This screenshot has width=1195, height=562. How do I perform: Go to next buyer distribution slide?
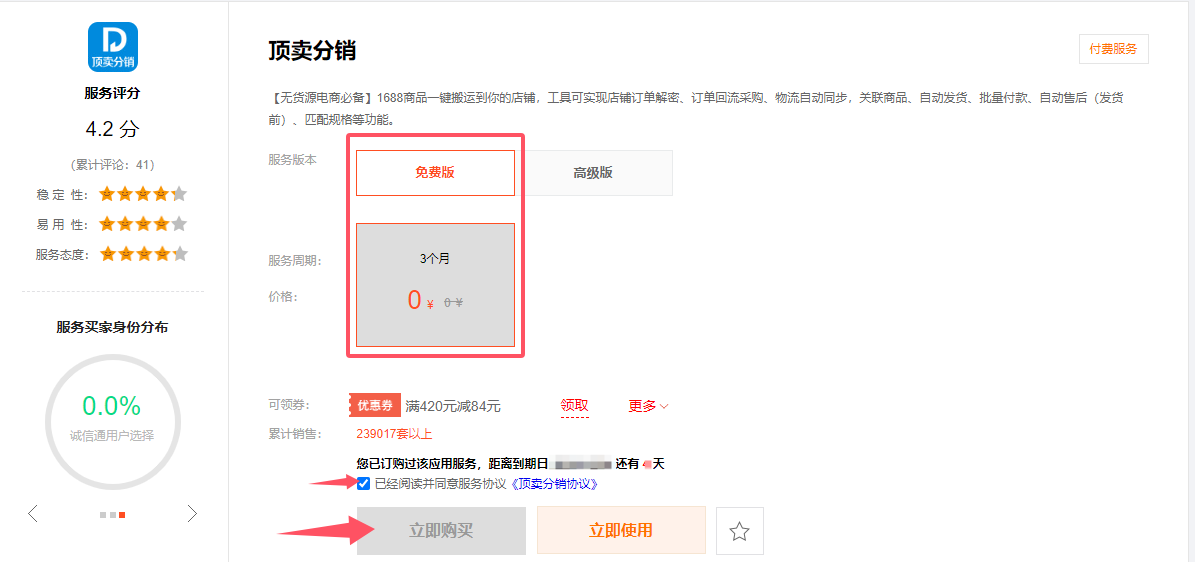click(x=192, y=514)
